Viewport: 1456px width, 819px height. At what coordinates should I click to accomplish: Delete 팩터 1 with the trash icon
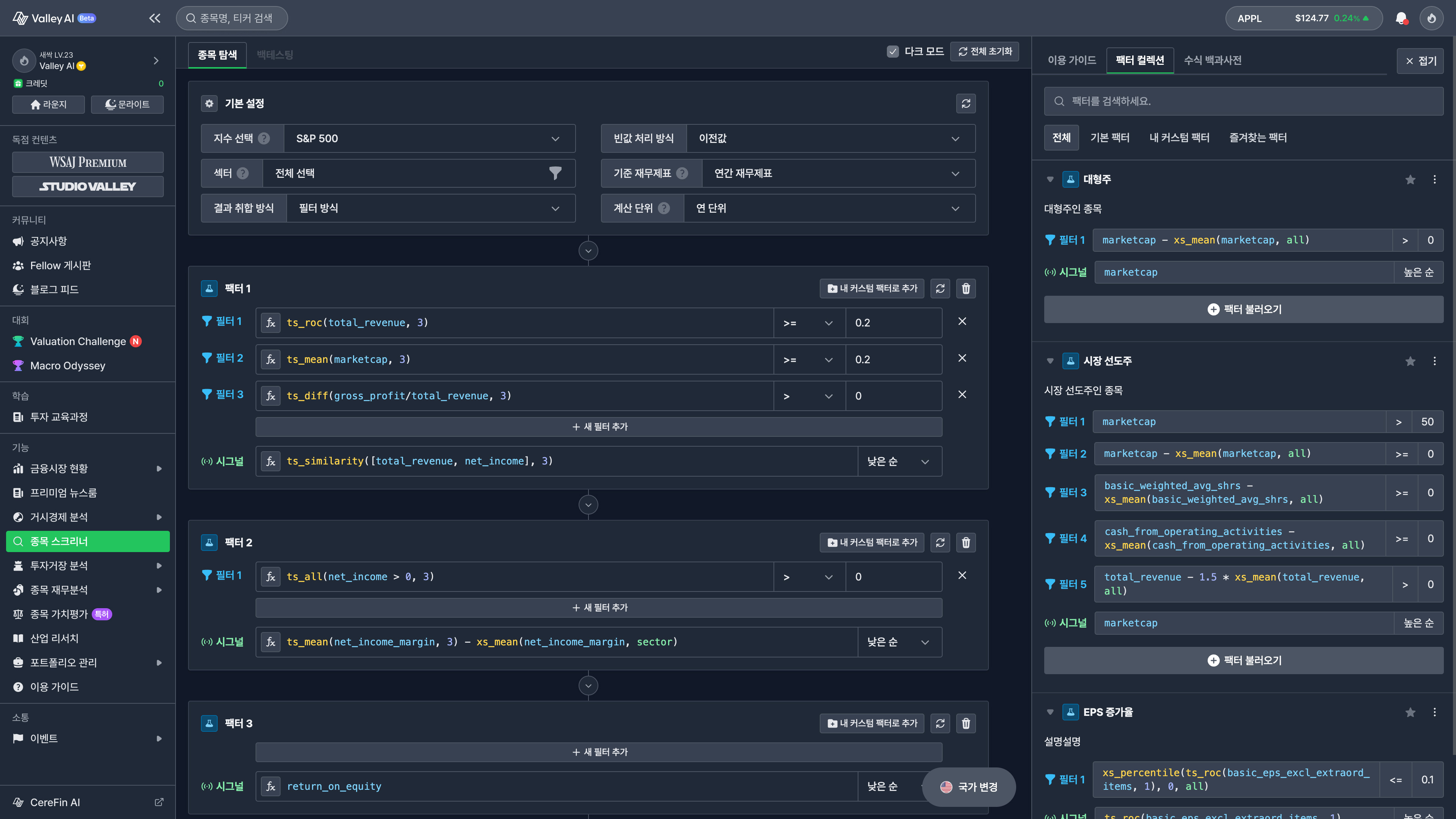coord(966,288)
